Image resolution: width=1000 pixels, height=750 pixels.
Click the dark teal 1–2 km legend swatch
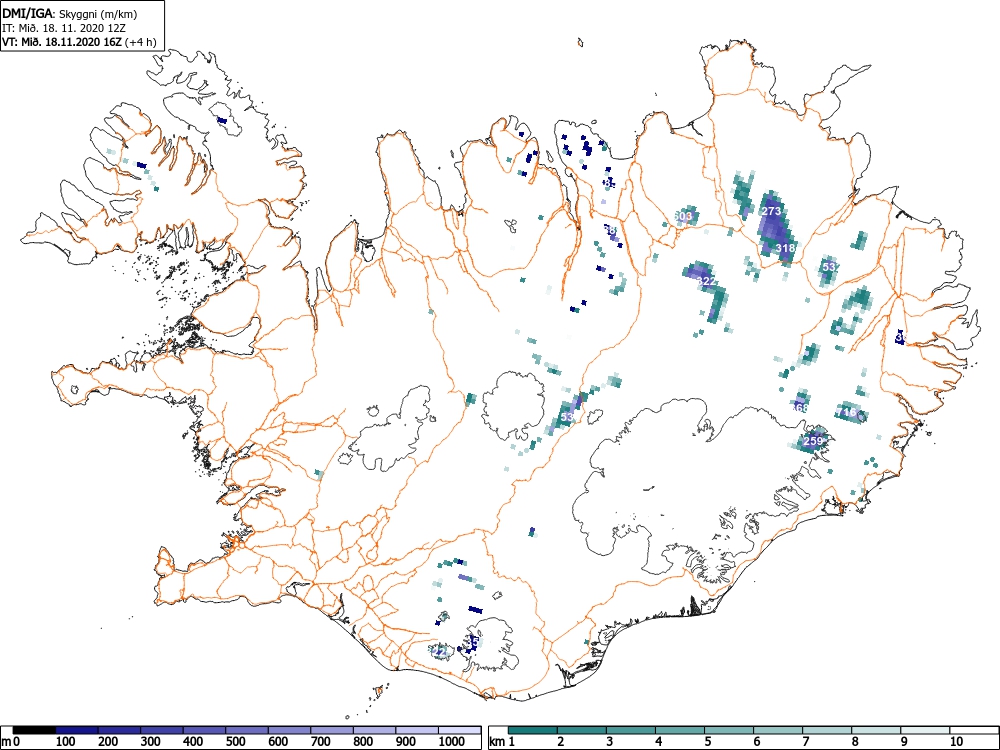click(533, 730)
